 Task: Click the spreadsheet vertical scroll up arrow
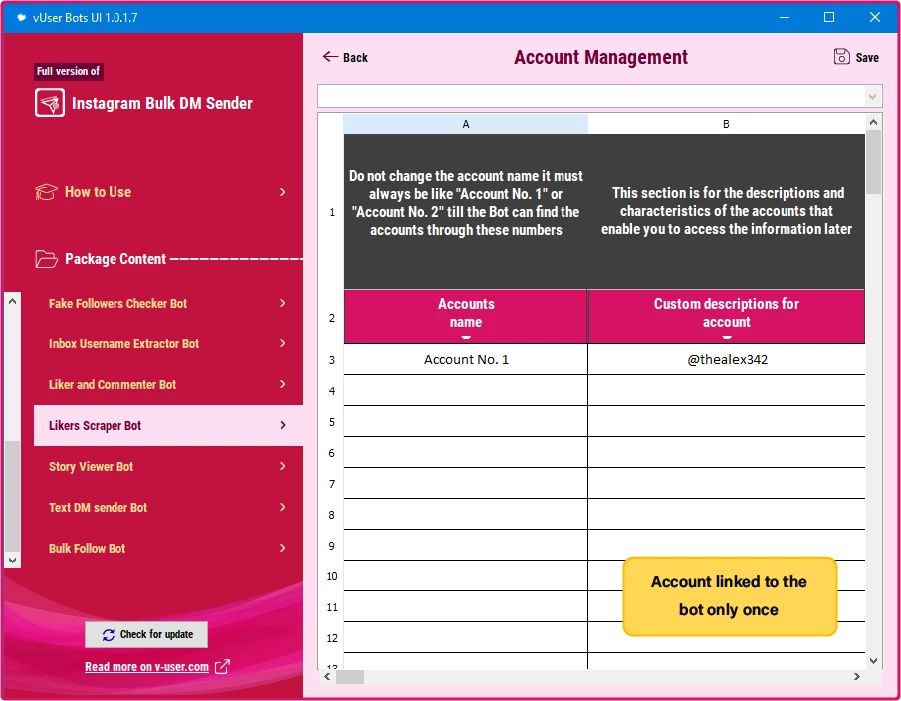coord(873,122)
